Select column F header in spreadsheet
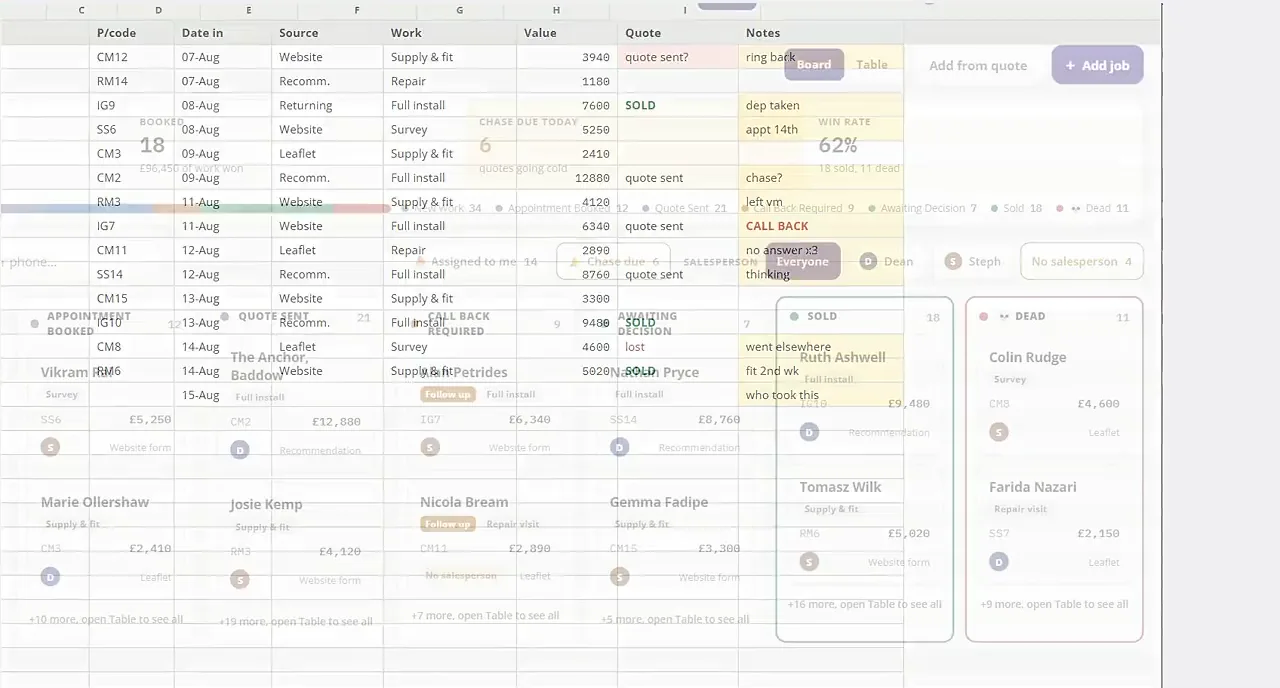Image resolution: width=1280 pixels, height=688 pixels. click(357, 10)
